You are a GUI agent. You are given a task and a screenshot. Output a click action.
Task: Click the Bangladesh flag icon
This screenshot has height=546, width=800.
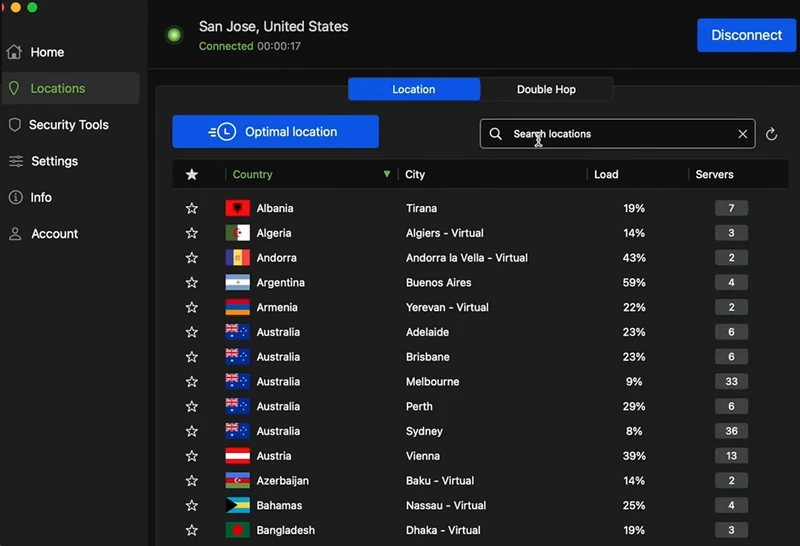point(238,530)
